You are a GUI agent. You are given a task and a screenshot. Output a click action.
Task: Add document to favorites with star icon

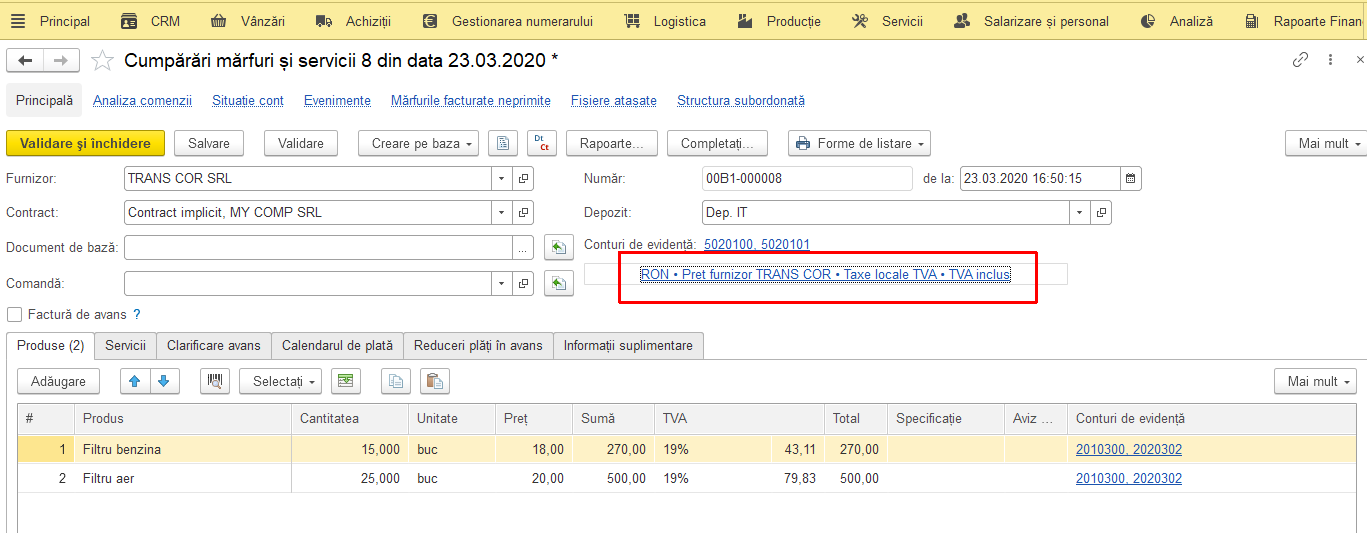(x=102, y=61)
